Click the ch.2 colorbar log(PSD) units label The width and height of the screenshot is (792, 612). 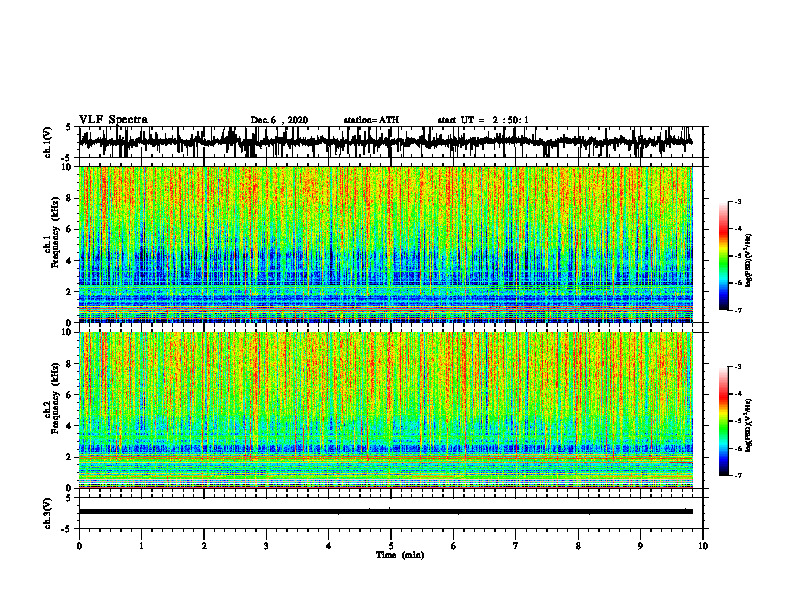(750, 425)
